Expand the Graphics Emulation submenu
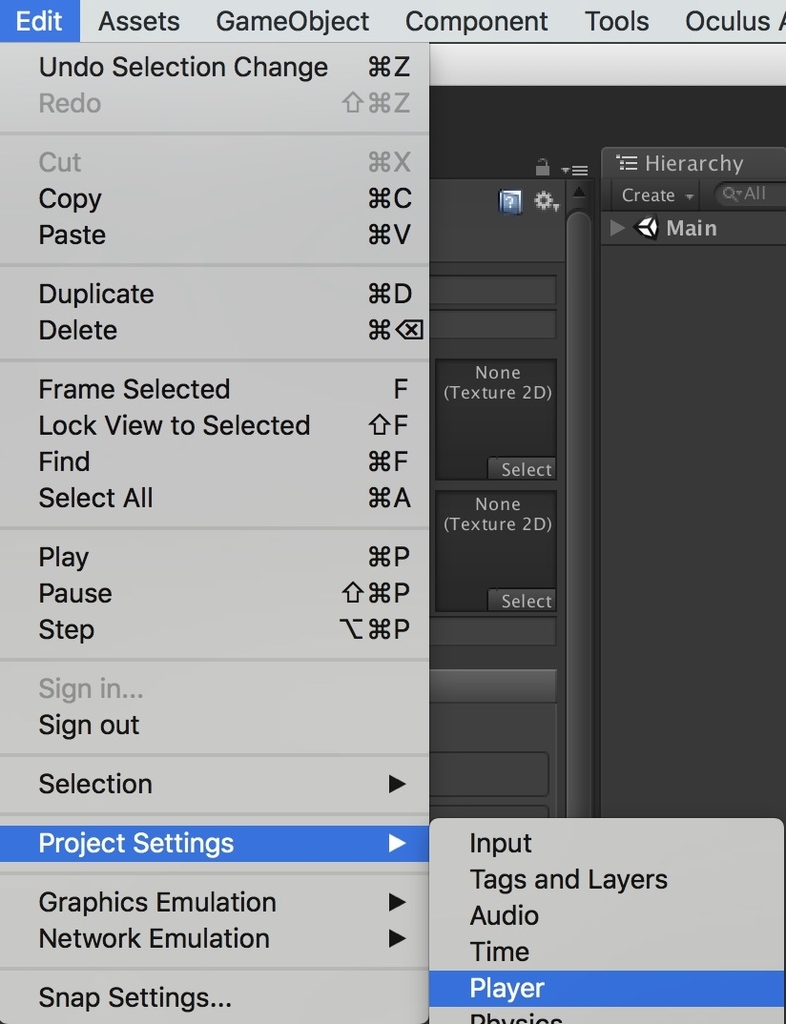 [x=220, y=902]
